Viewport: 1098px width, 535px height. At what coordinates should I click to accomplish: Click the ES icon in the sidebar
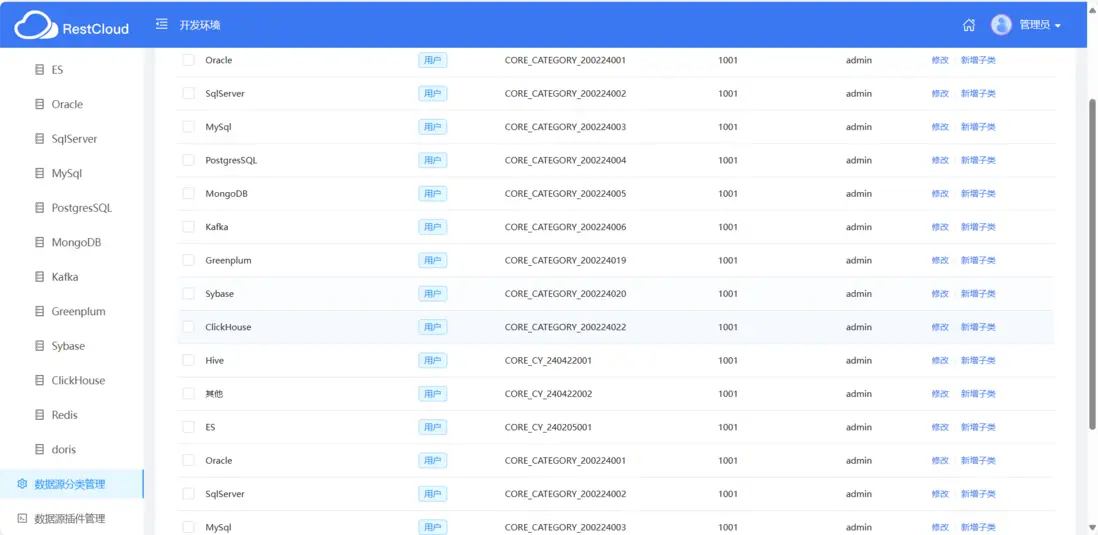tap(39, 70)
